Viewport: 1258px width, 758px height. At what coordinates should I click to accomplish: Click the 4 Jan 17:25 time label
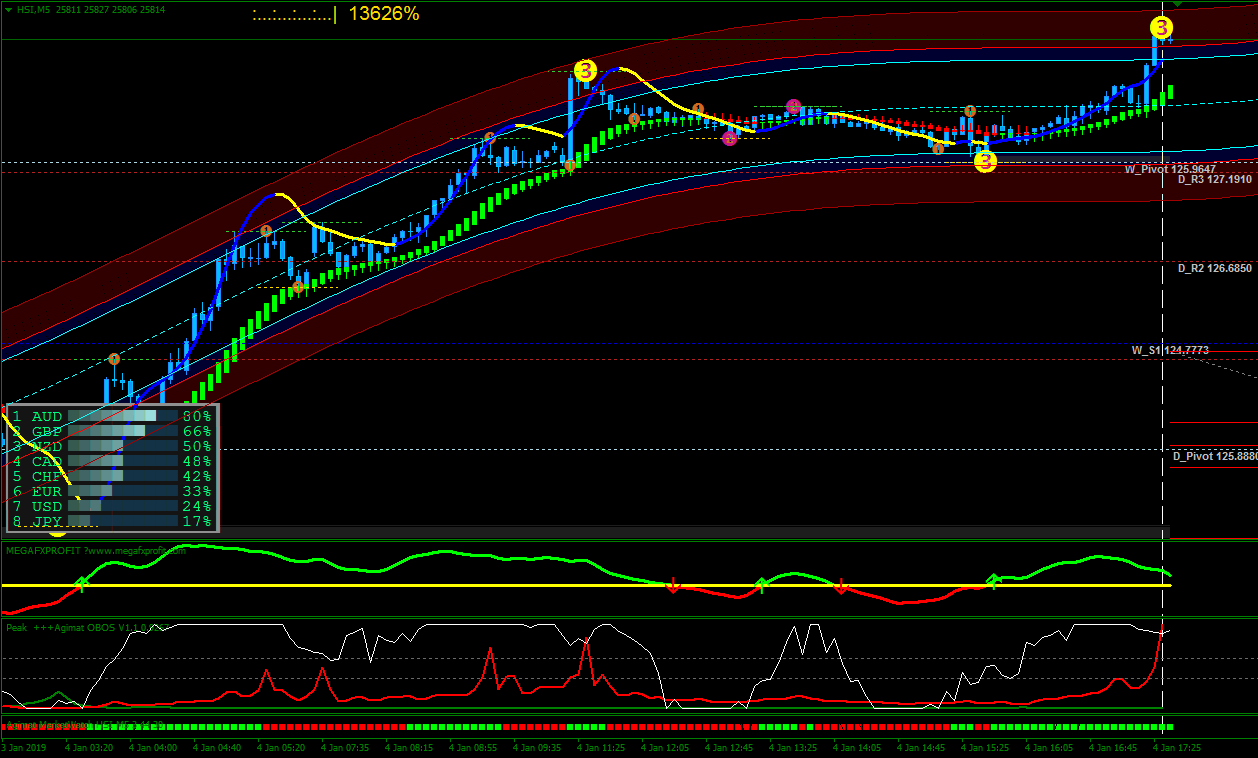coord(1177,747)
